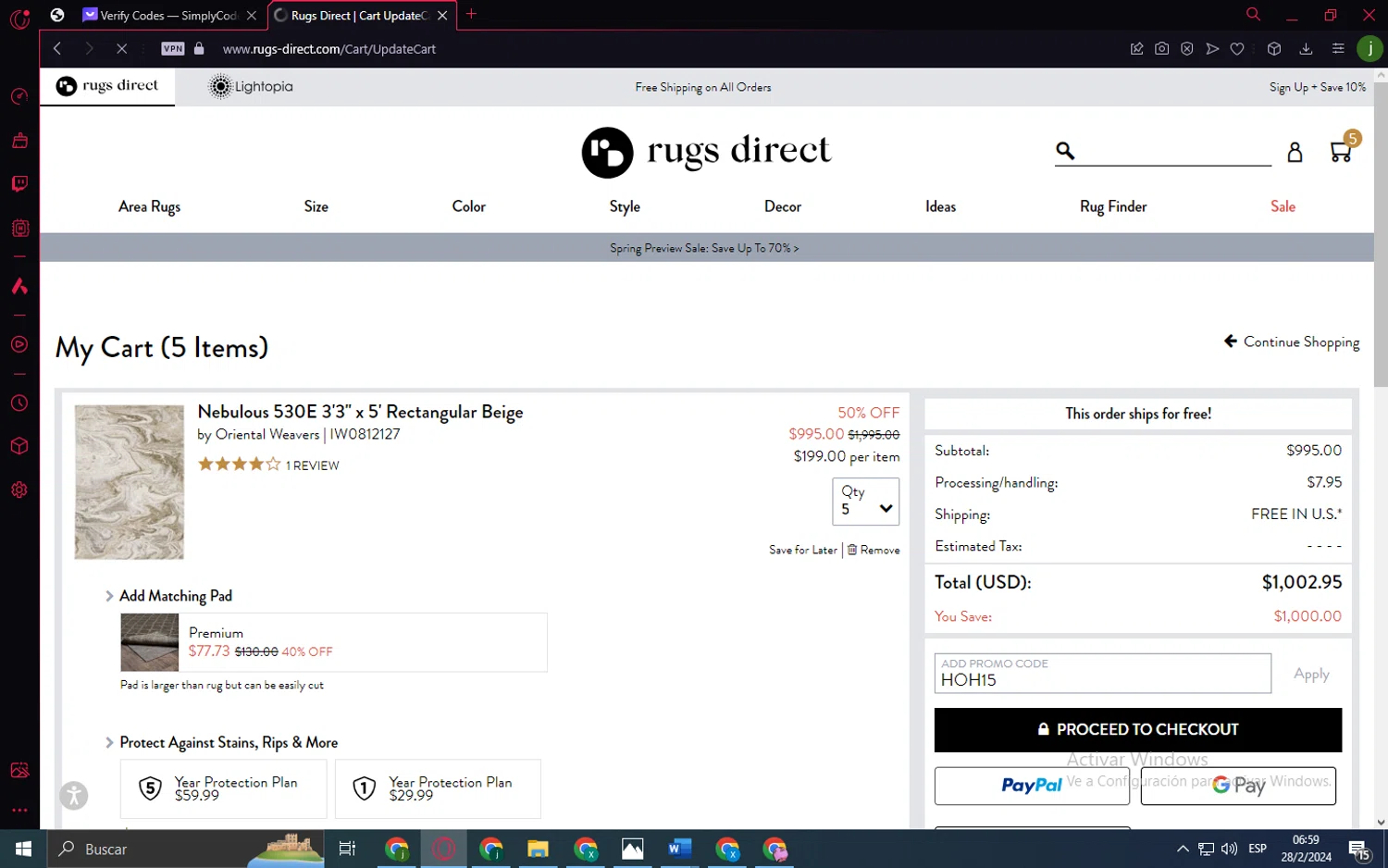
Task: Open Task View on the taskbar
Action: 348,849
